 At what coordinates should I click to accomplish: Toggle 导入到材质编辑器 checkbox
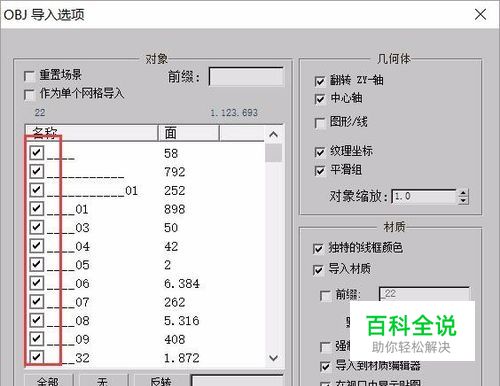coord(325,366)
